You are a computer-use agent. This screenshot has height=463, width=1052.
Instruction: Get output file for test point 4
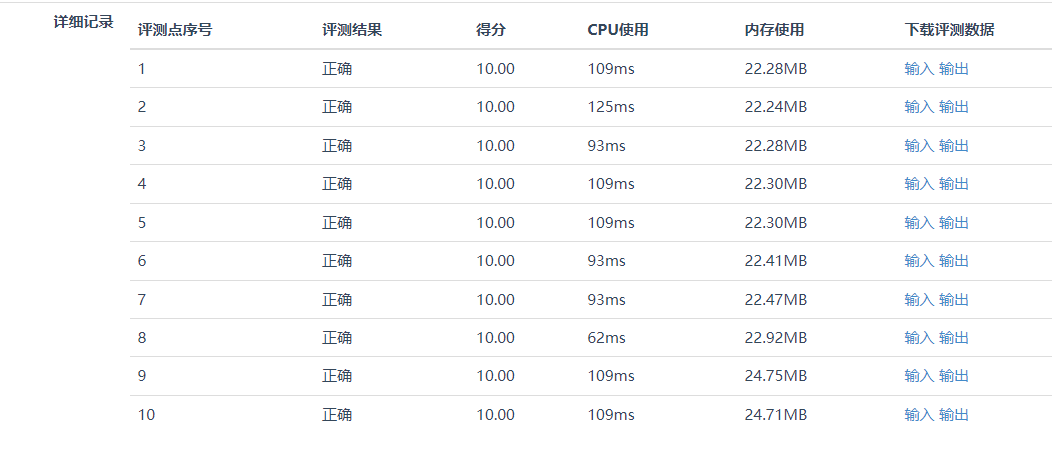(x=954, y=184)
